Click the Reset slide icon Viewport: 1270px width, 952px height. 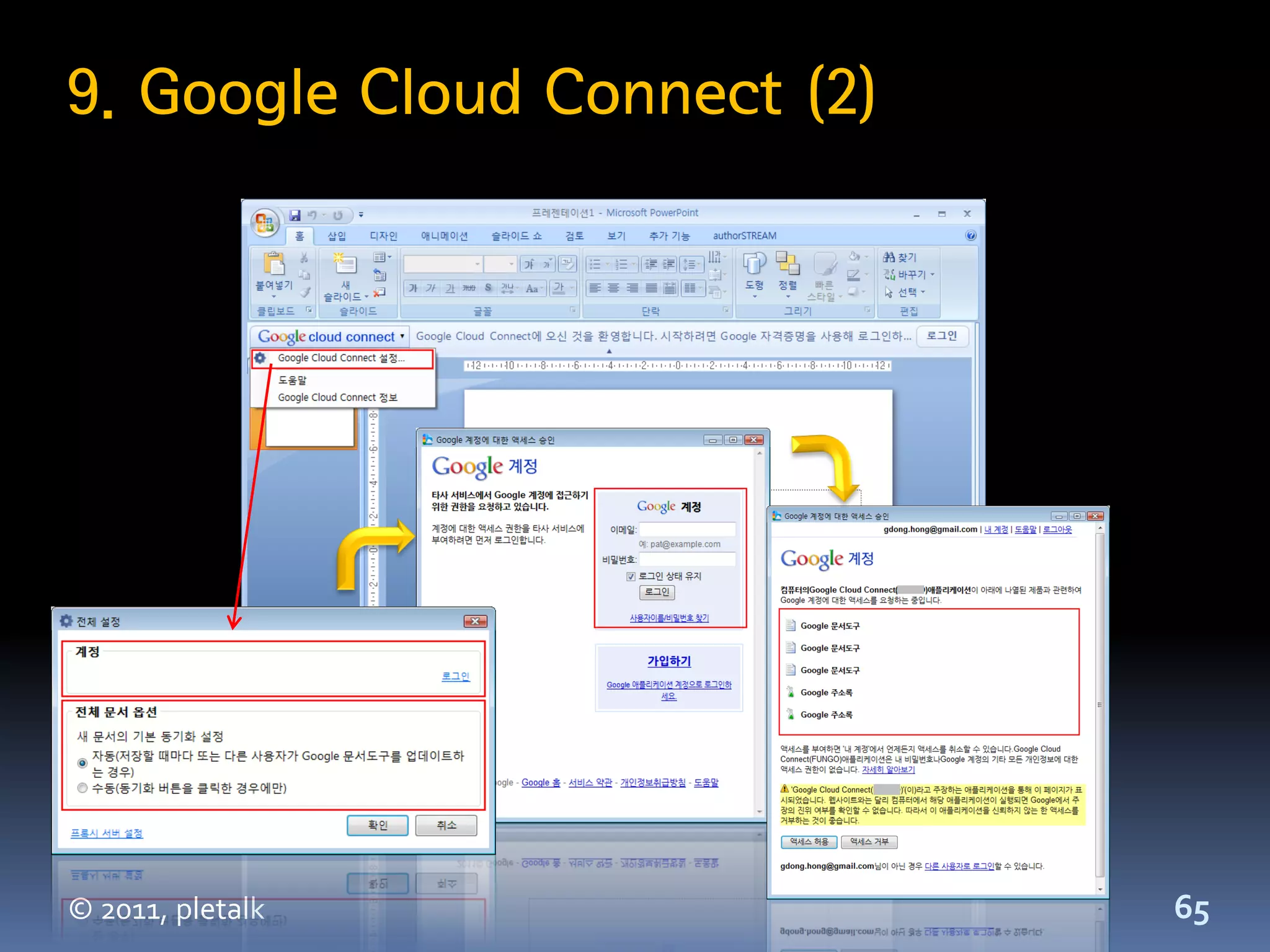380,275
